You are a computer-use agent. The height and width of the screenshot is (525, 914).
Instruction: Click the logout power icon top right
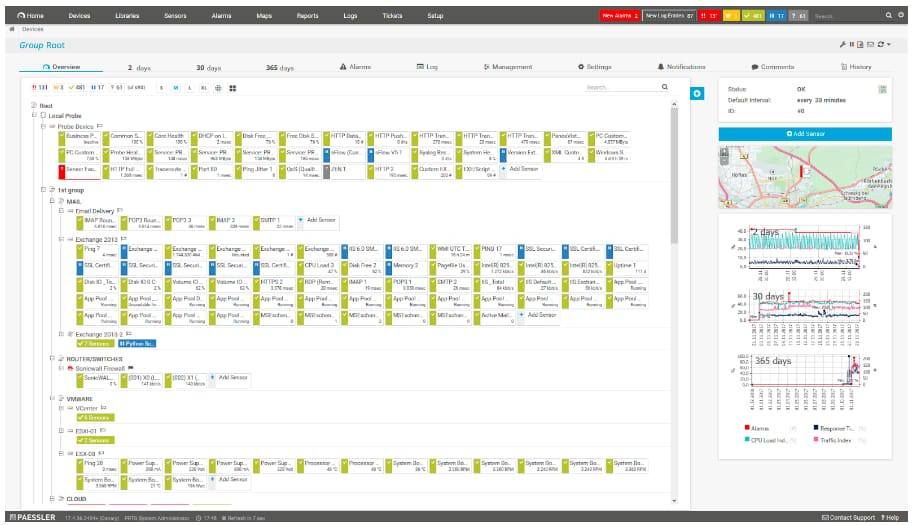click(900, 15)
